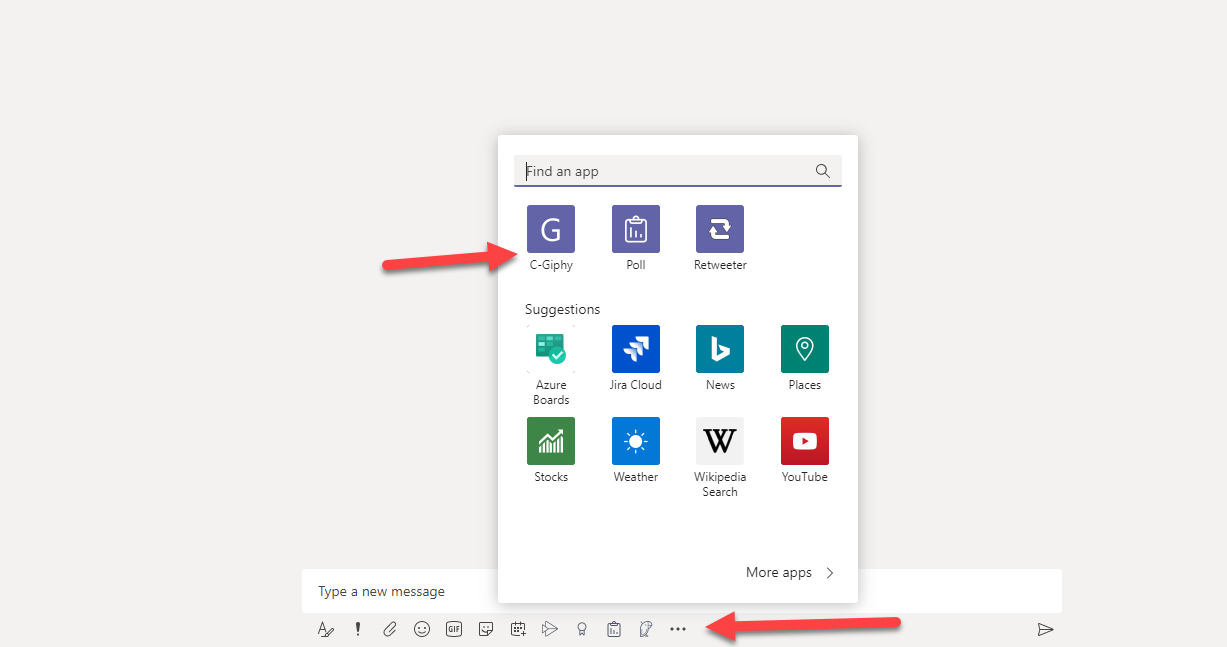Open the C-Giphy app
Screen dimensions: 1227x647
click(551, 229)
